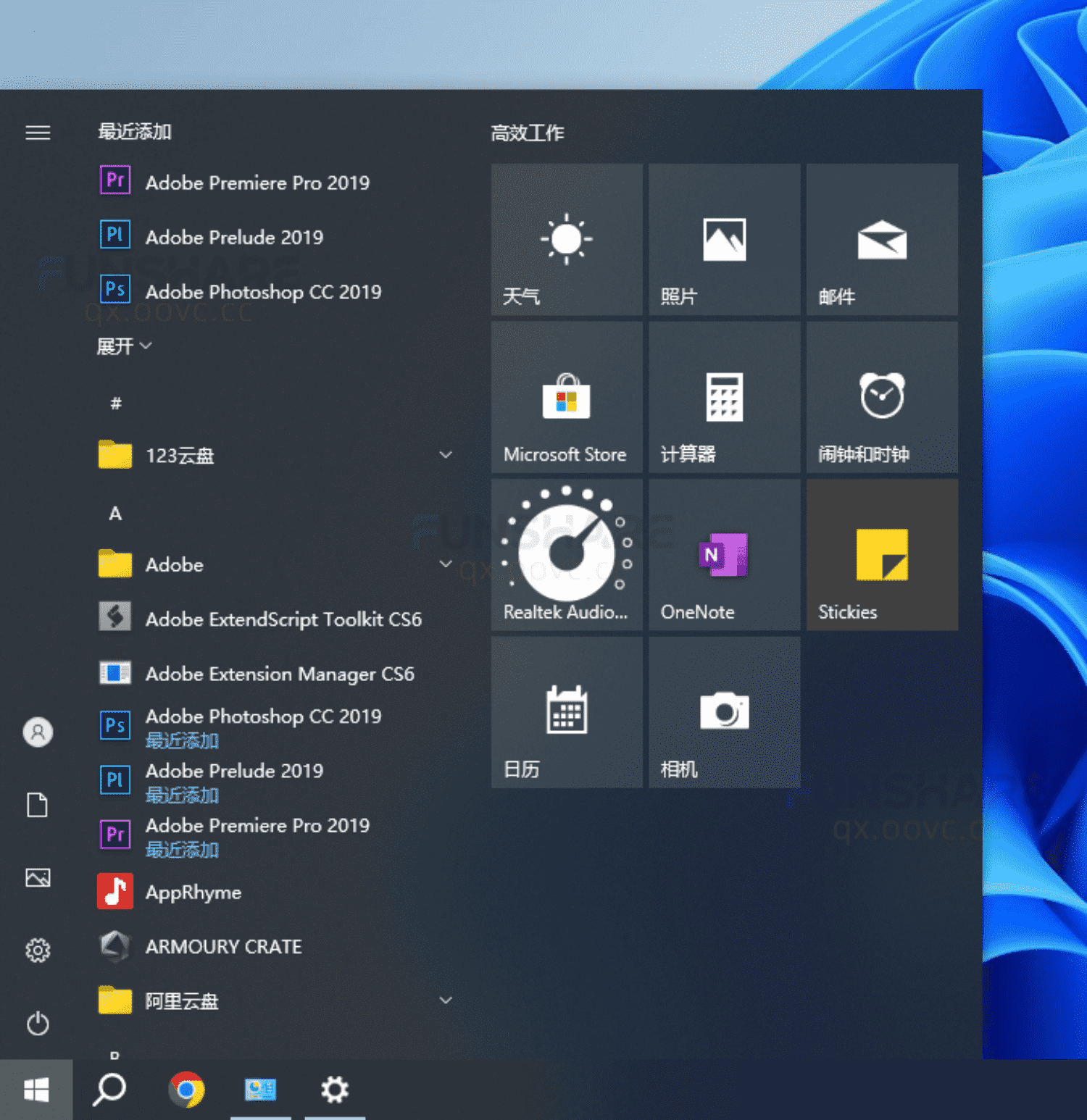The height and width of the screenshot is (1120, 1087).
Task: Open the Camera (相机) tile
Action: [x=725, y=712]
